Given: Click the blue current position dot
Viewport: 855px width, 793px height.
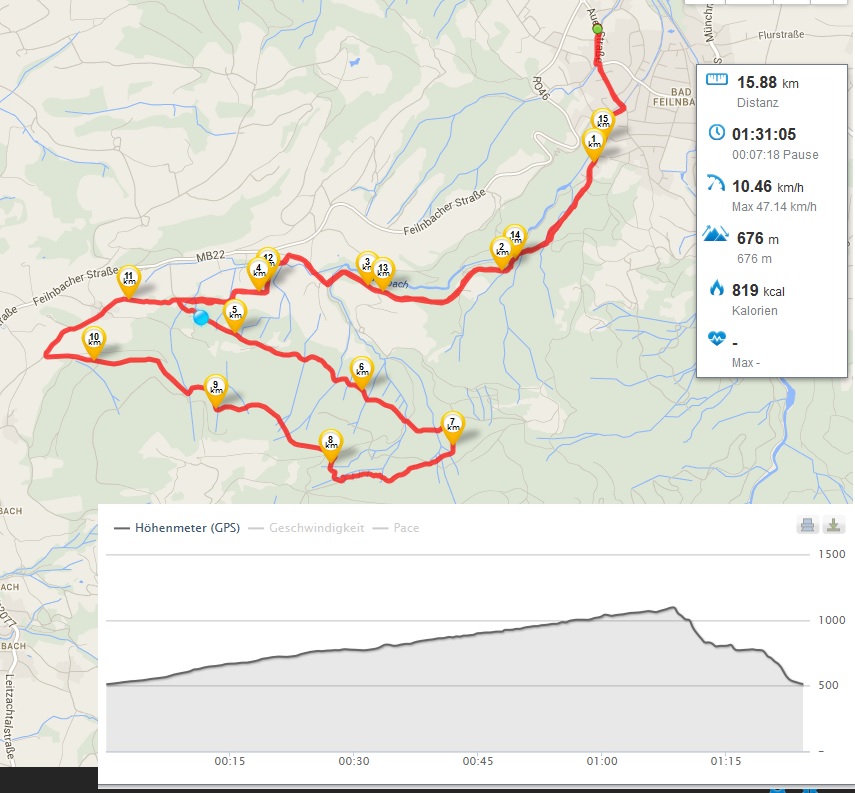Looking at the screenshot, I should [201, 317].
